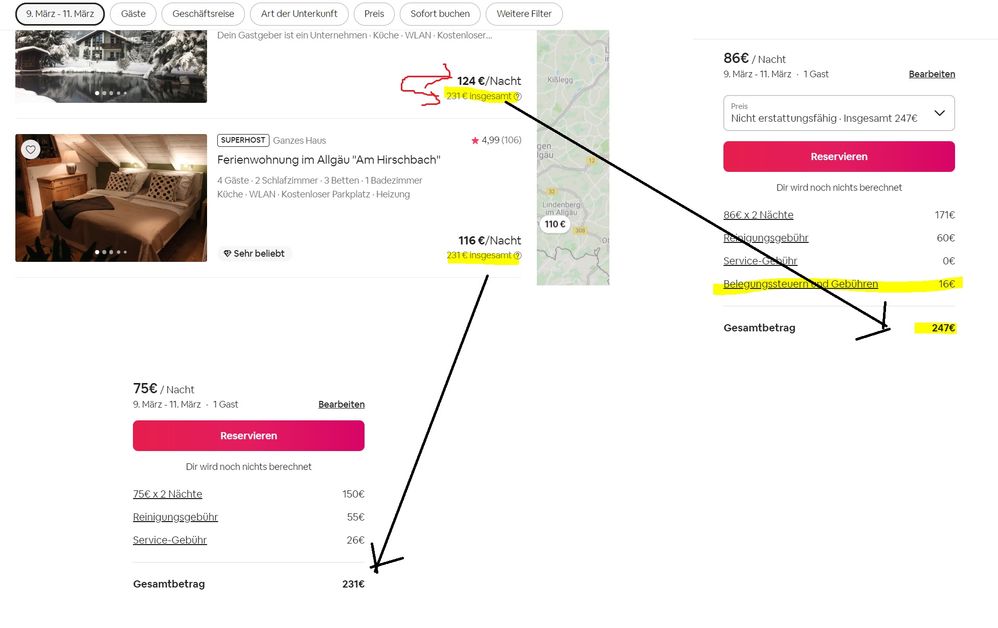Click the star rating 4,99 (106)
The width and height of the screenshot is (998, 628).
point(495,140)
